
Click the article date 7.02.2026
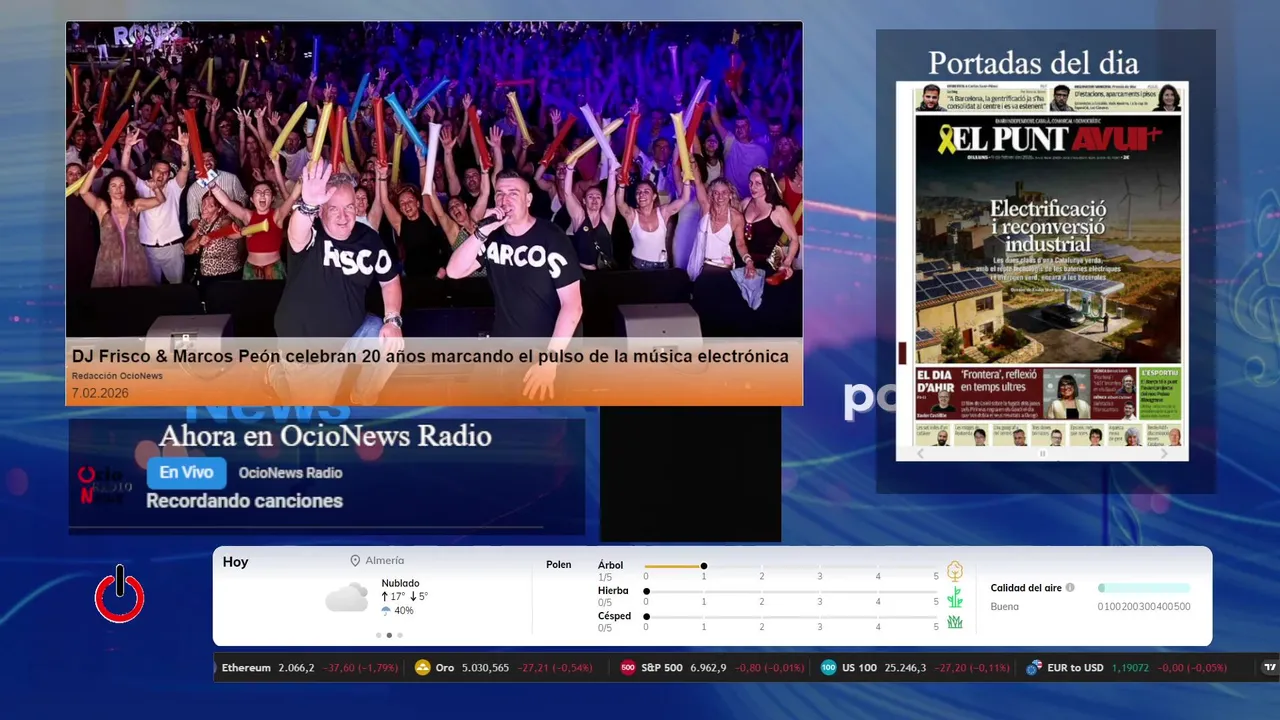pos(100,393)
